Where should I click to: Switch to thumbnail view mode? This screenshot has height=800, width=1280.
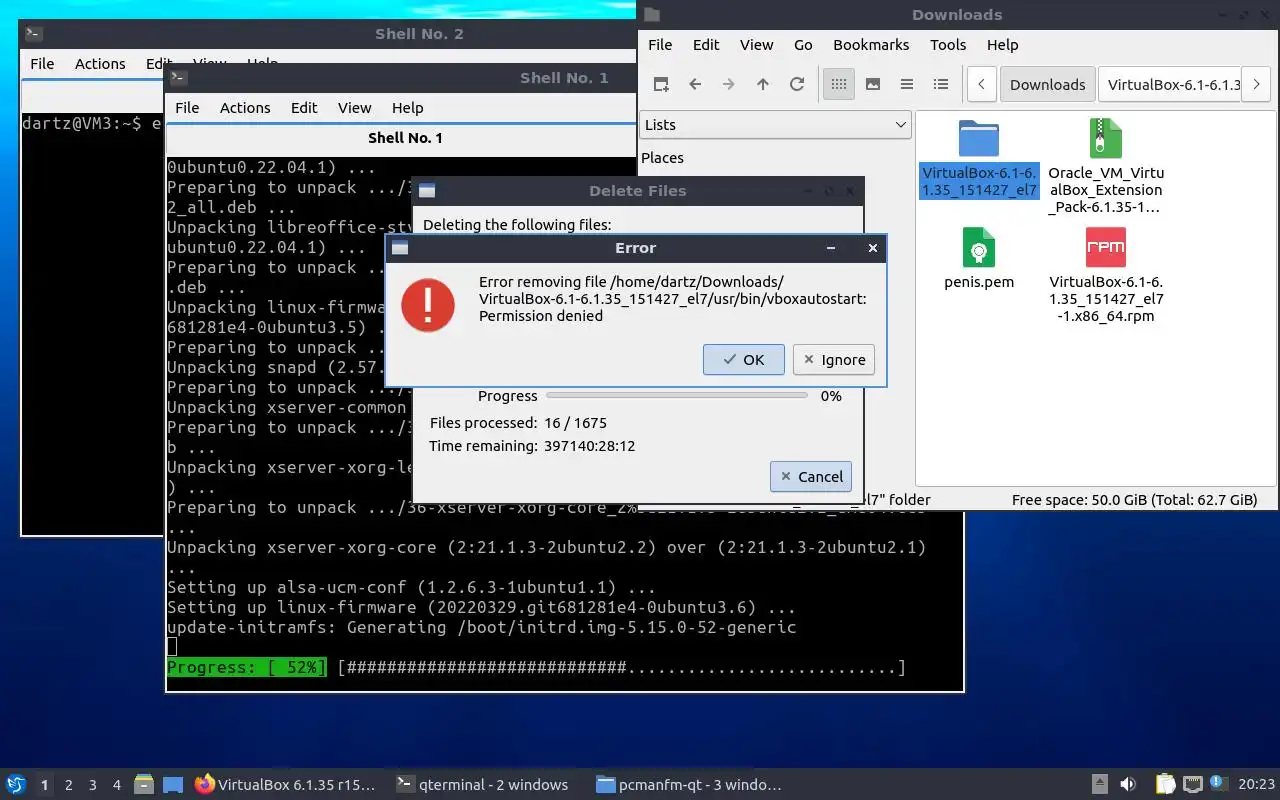pyautogui.click(x=873, y=85)
